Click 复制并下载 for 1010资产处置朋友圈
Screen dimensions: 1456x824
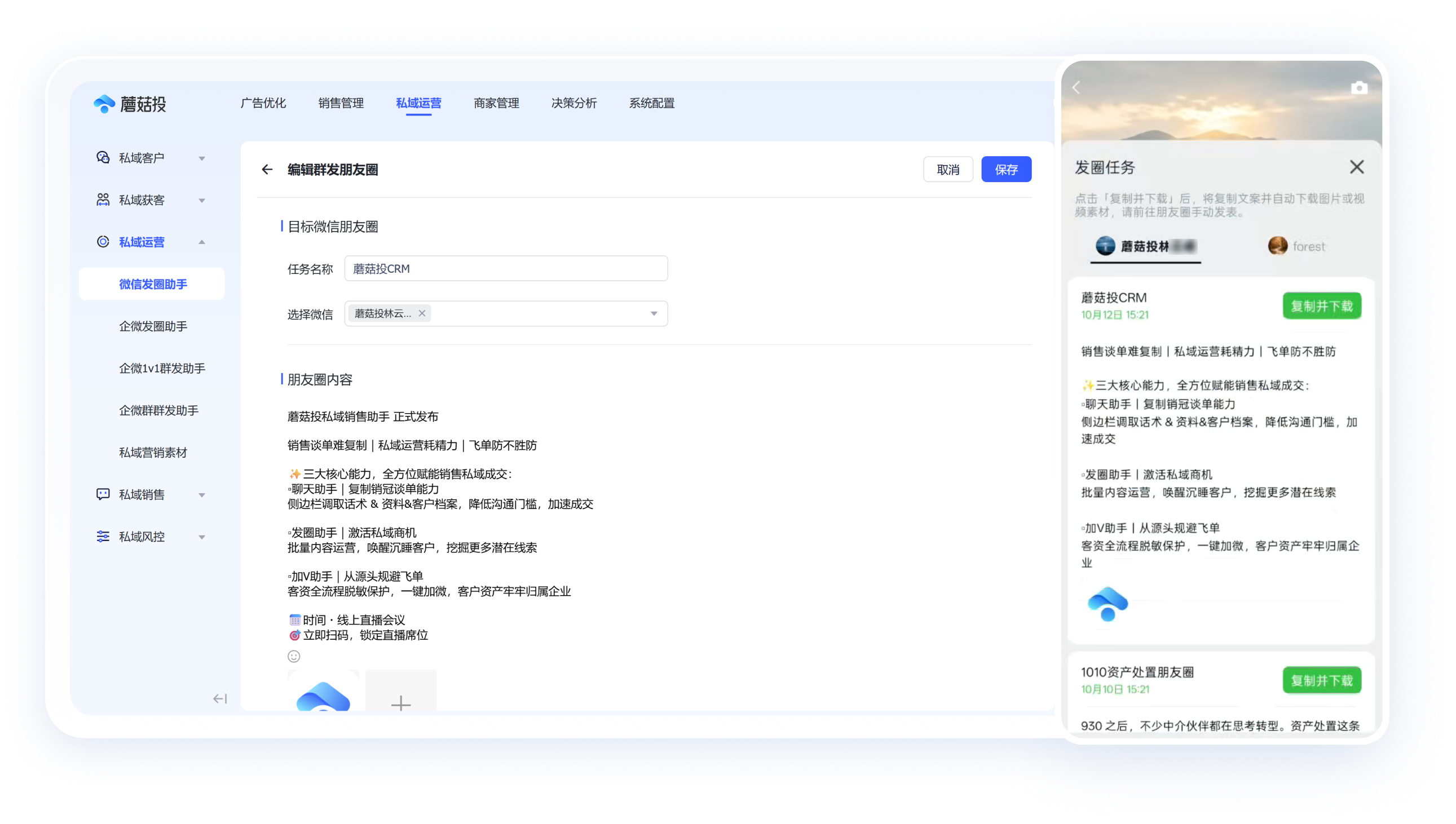point(1321,680)
